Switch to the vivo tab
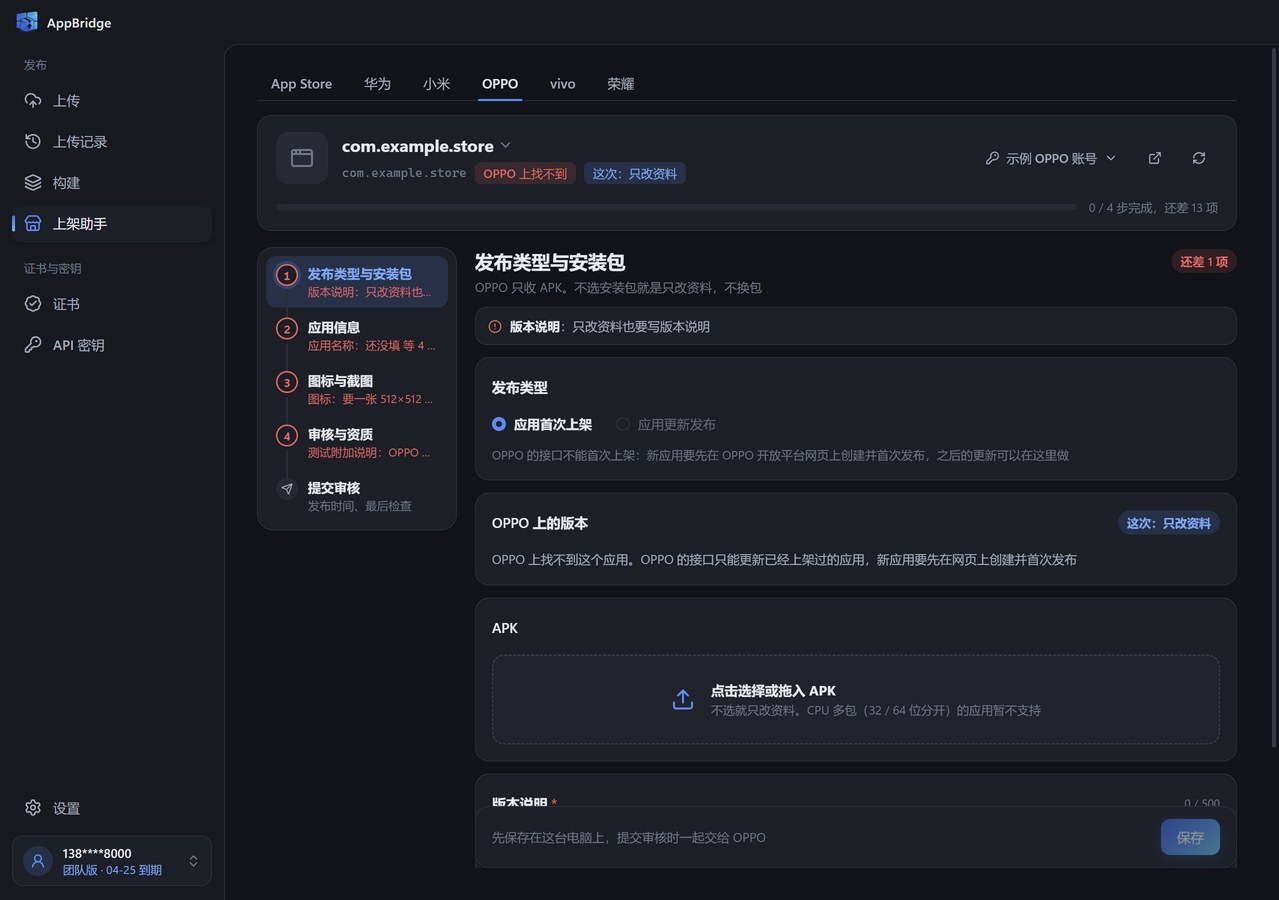 pyautogui.click(x=562, y=84)
